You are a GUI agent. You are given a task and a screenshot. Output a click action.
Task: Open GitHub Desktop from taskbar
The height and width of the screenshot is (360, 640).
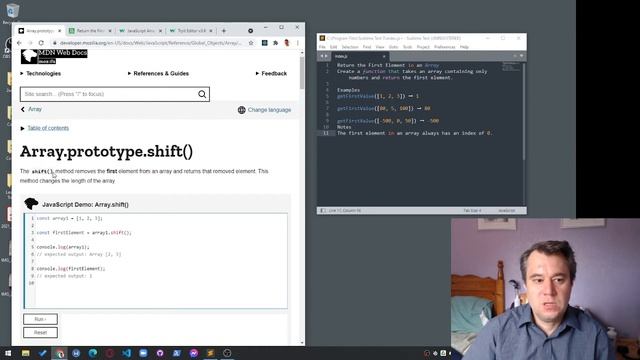[x=160, y=353]
